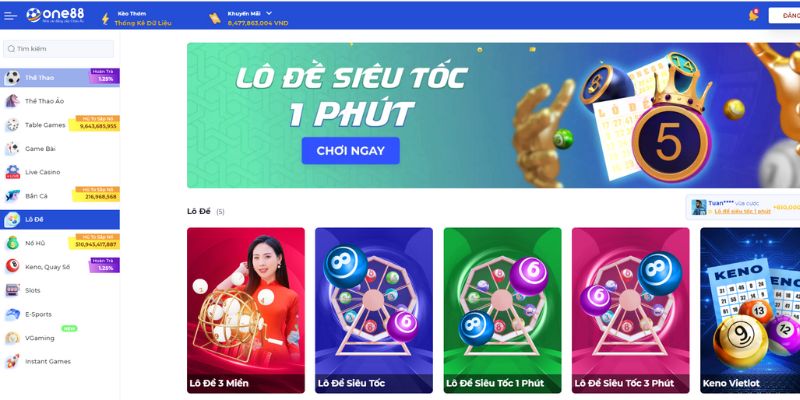Click the lightning bolt Kèo Thơm icon
The image size is (800, 400).
[106, 18]
